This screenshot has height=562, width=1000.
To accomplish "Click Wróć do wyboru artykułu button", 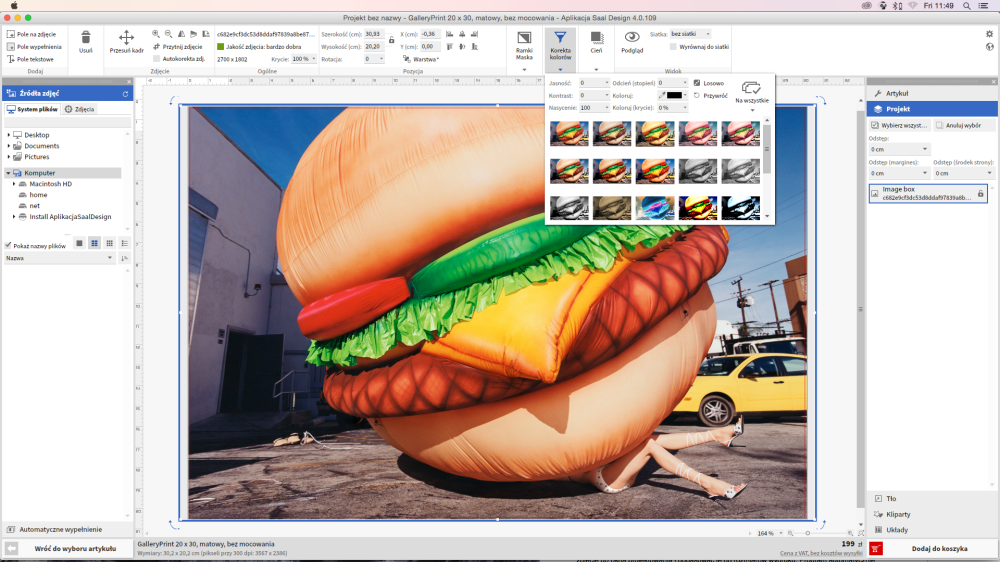I will click(75, 549).
